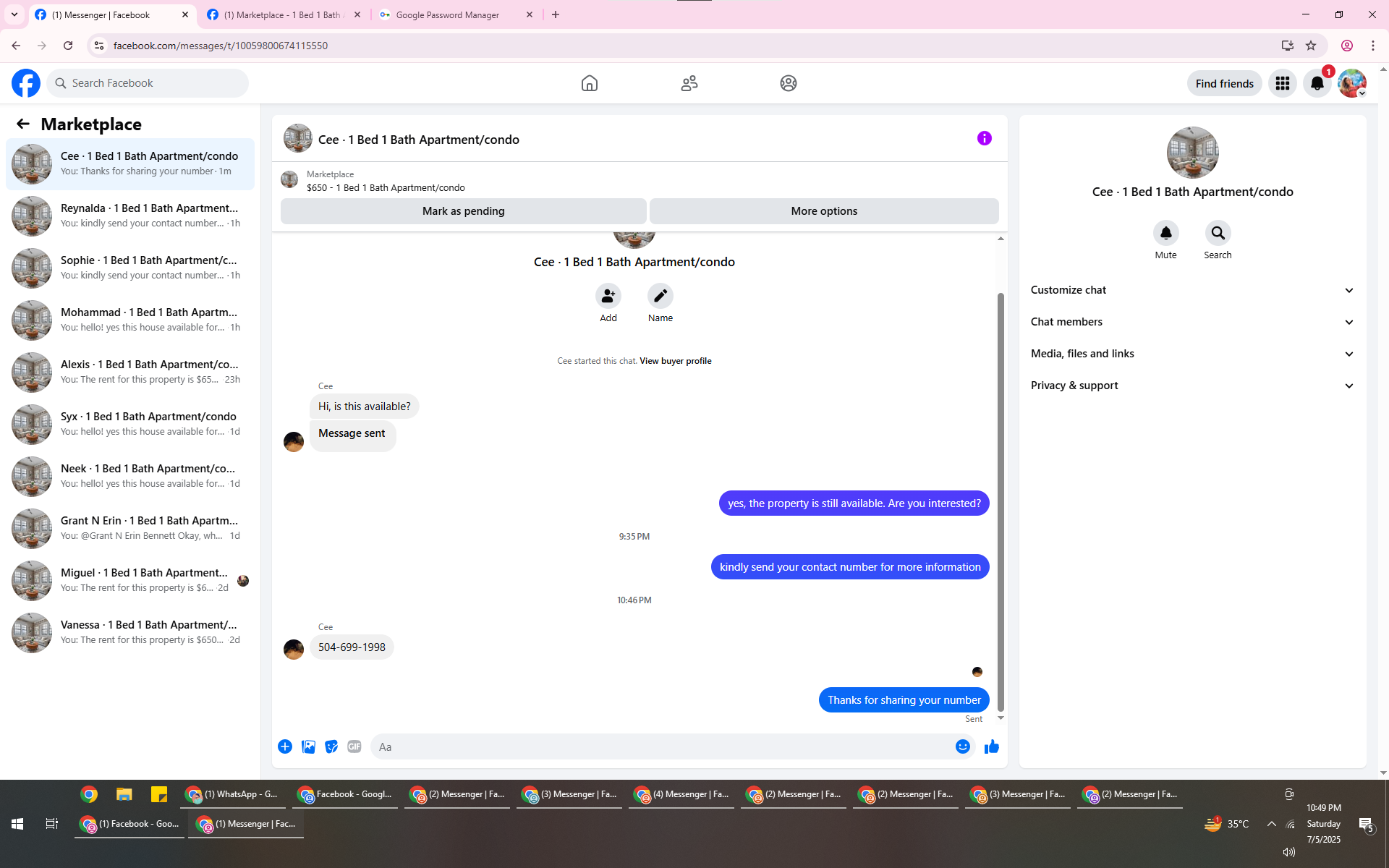
Task: Open the plus more-actions icon in the composer
Action: (285, 746)
